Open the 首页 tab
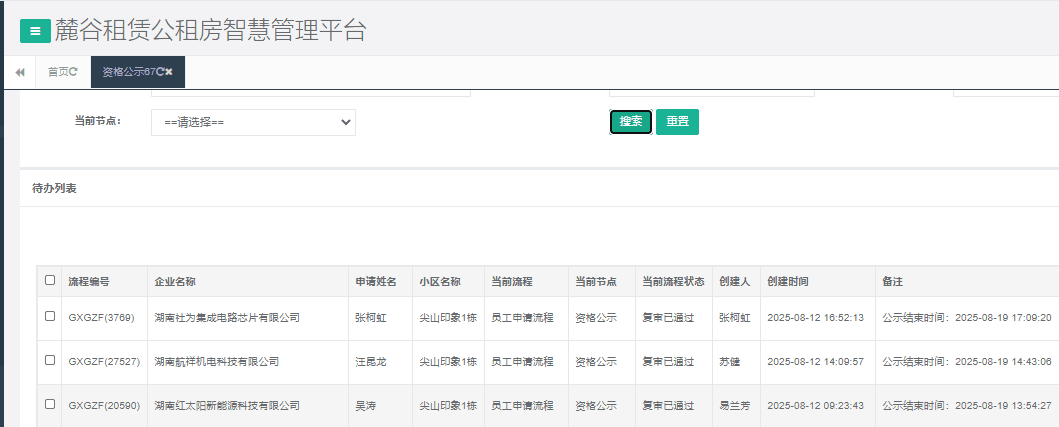The image size is (1059, 427). (x=58, y=72)
